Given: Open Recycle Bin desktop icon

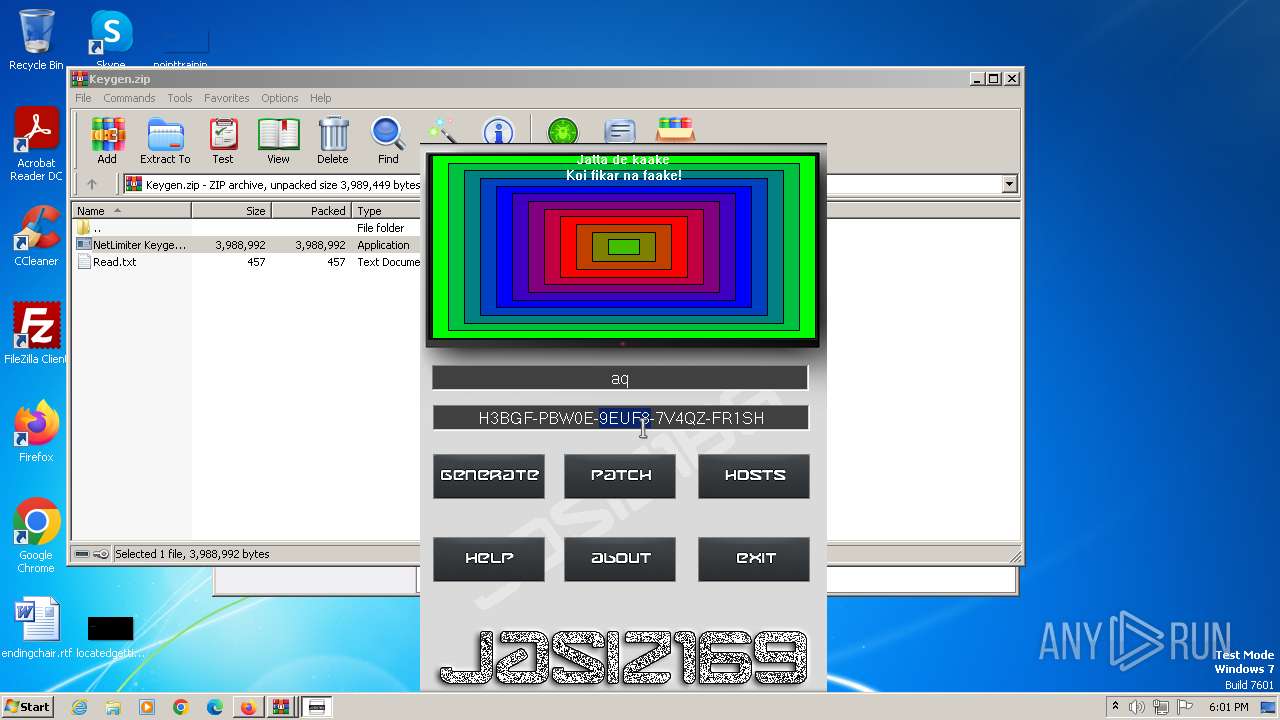Looking at the screenshot, I should (x=36, y=40).
